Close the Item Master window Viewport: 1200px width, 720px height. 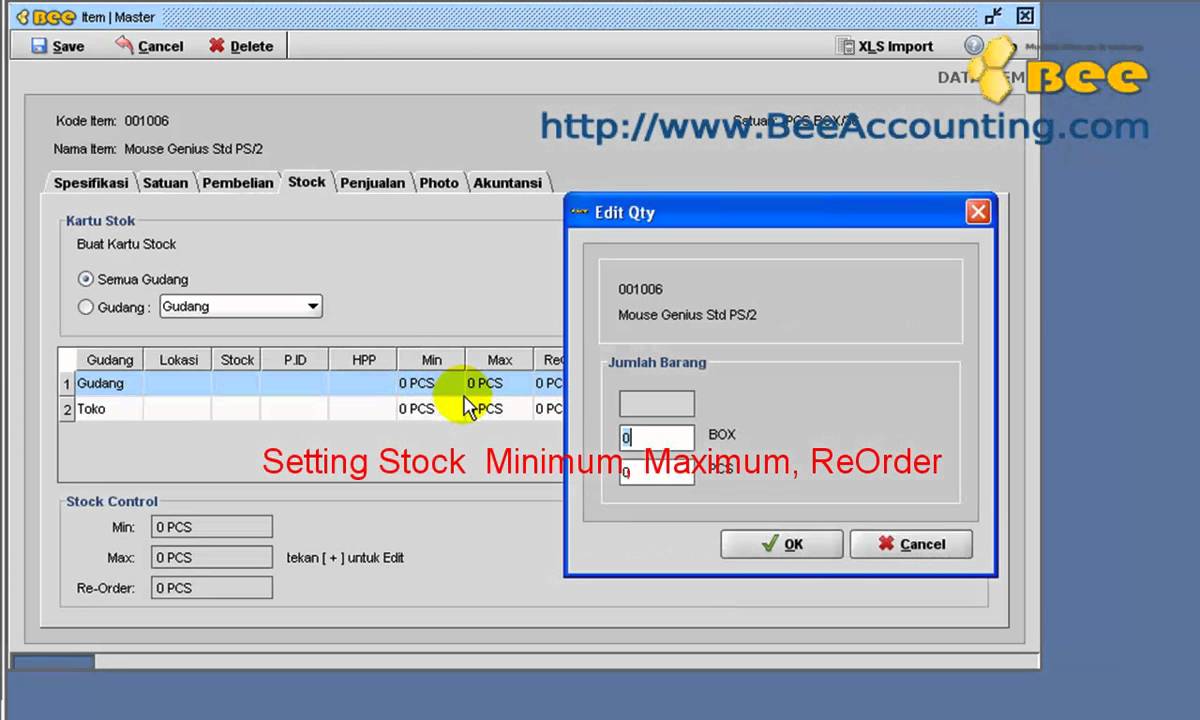pyautogui.click(x=1024, y=16)
